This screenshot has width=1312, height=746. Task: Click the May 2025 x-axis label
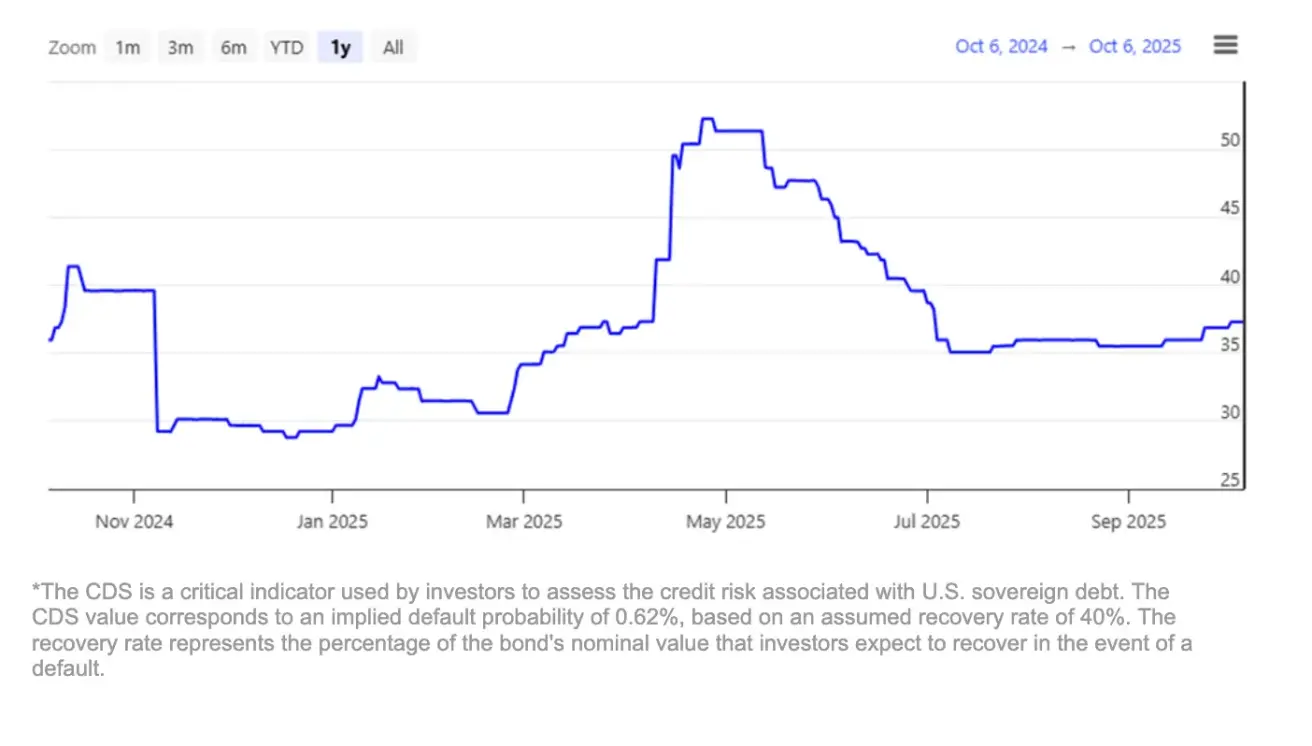tap(728, 521)
